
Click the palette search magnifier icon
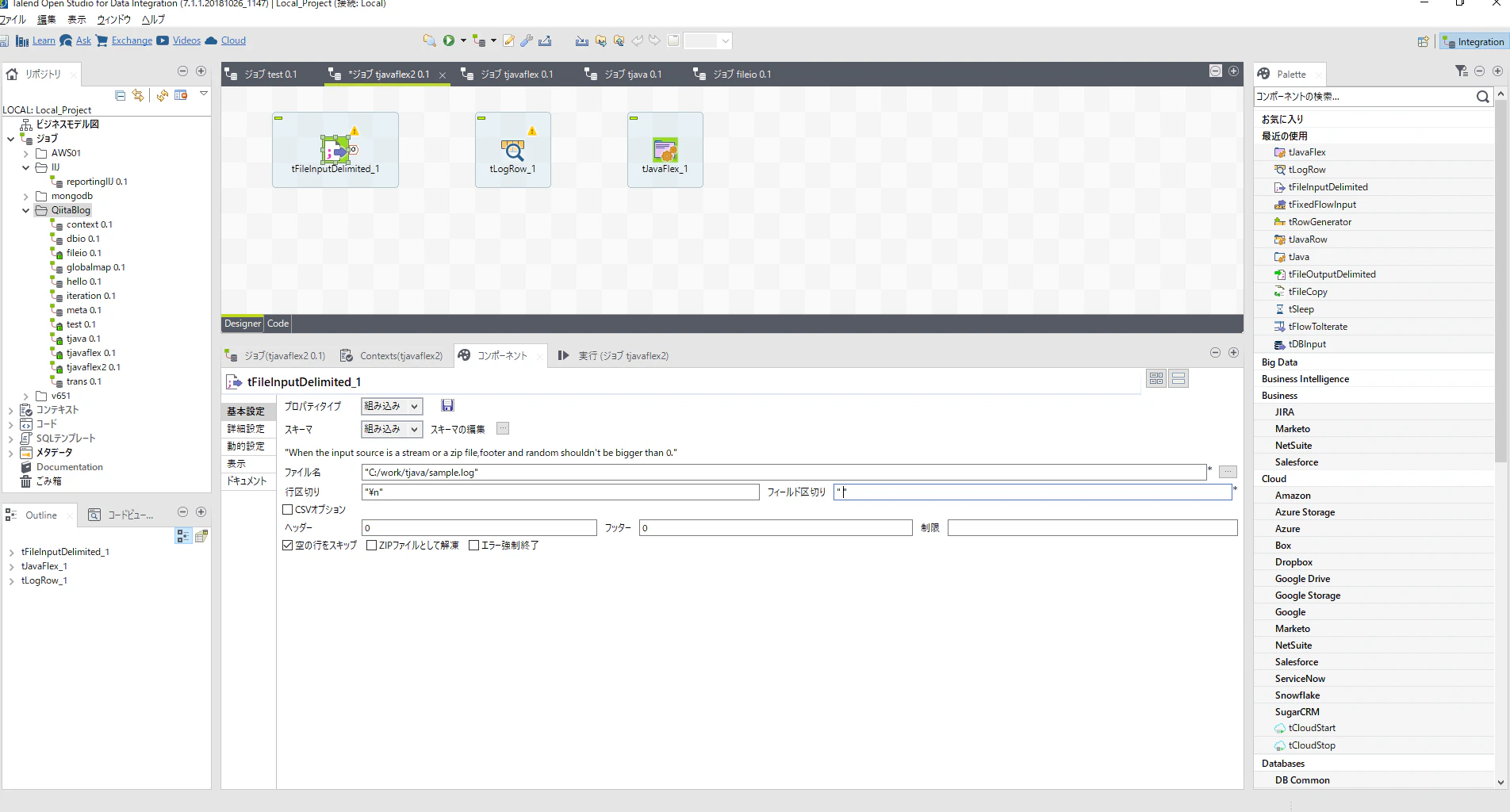point(1482,97)
